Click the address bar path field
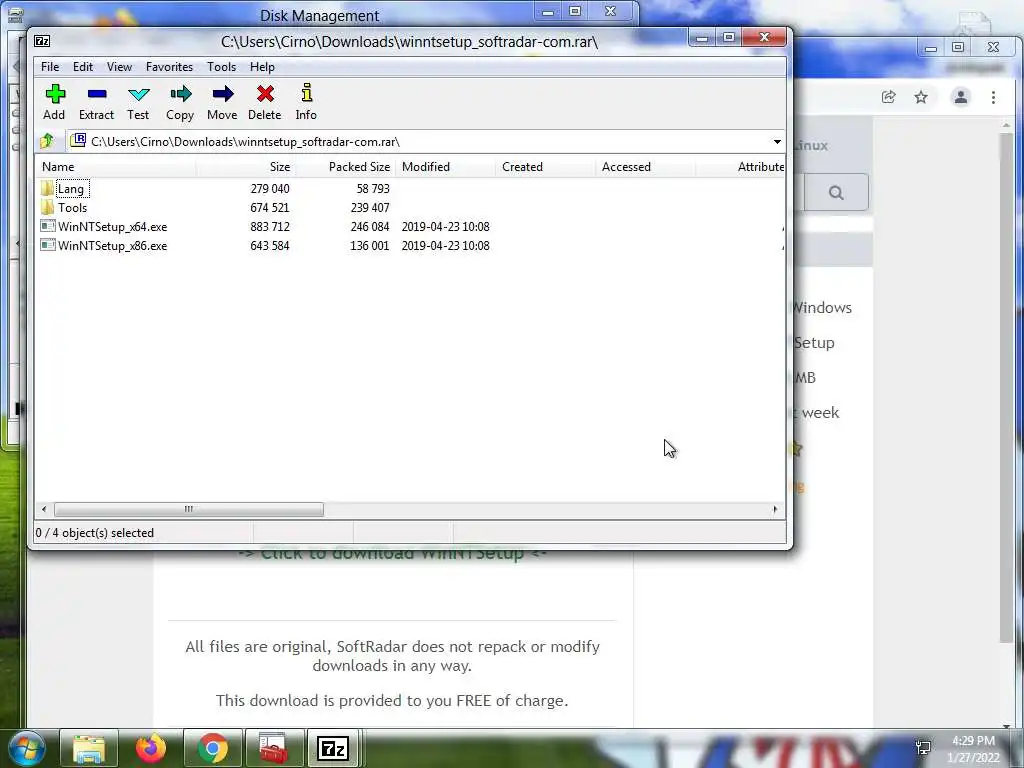1024x768 pixels. (x=418, y=142)
